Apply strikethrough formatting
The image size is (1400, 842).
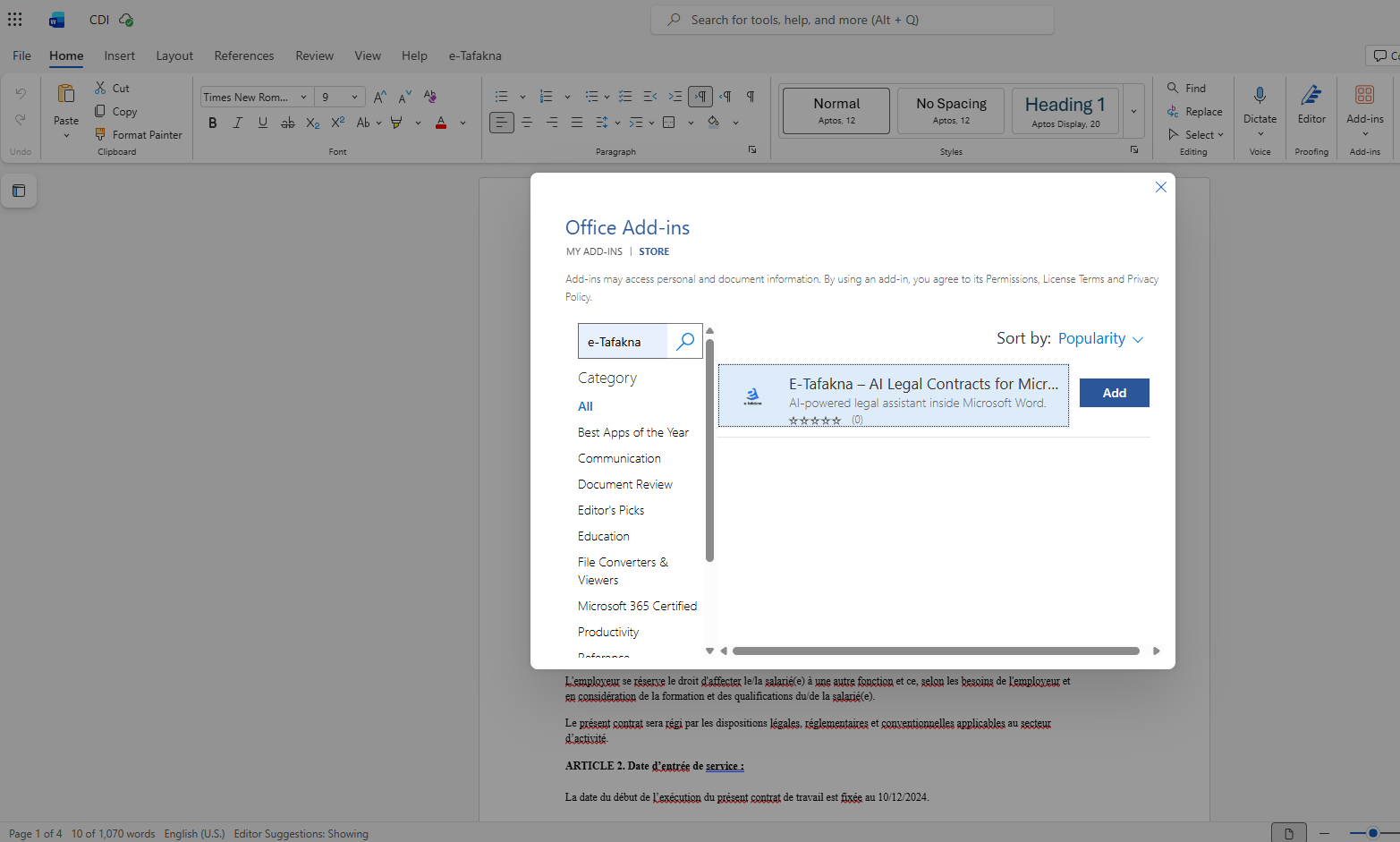point(287,123)
